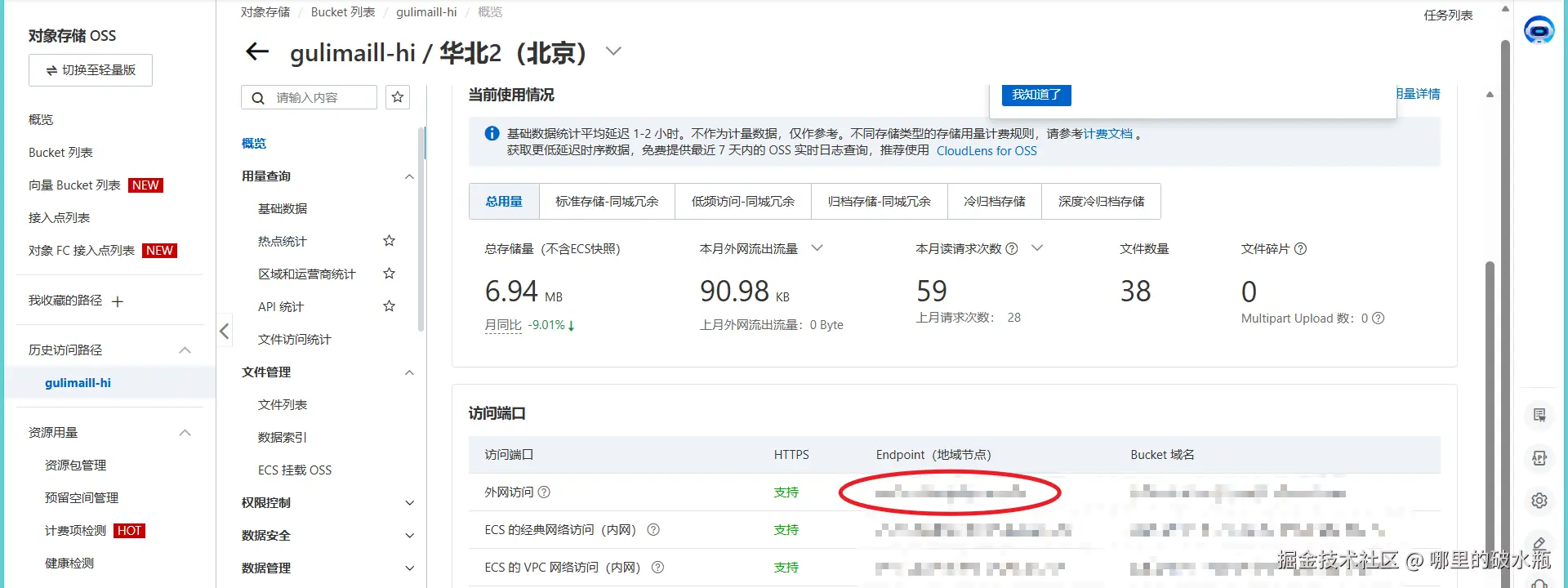Click the API icon in the right toolbar
This screenshot has width=1568, height=588.
pos(1539,458)
